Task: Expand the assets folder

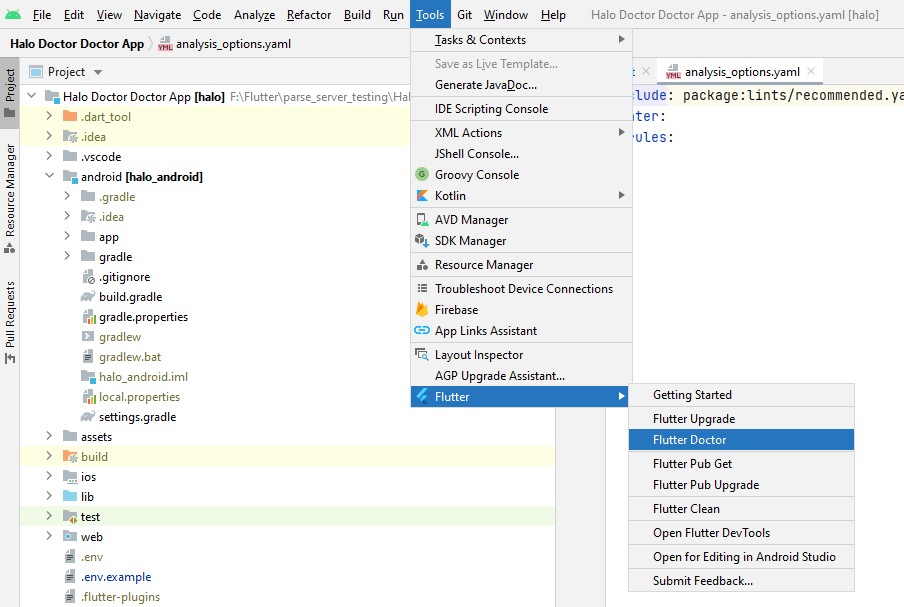Action: [49, 437]
